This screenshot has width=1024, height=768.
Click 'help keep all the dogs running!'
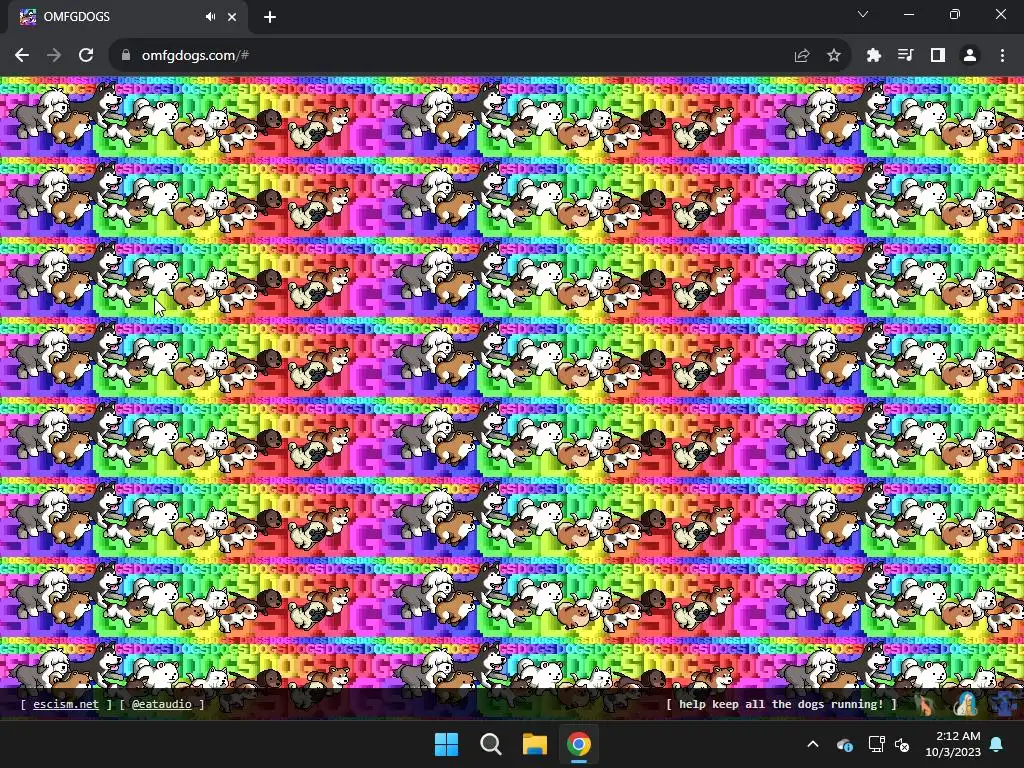(x=781, y=704)
